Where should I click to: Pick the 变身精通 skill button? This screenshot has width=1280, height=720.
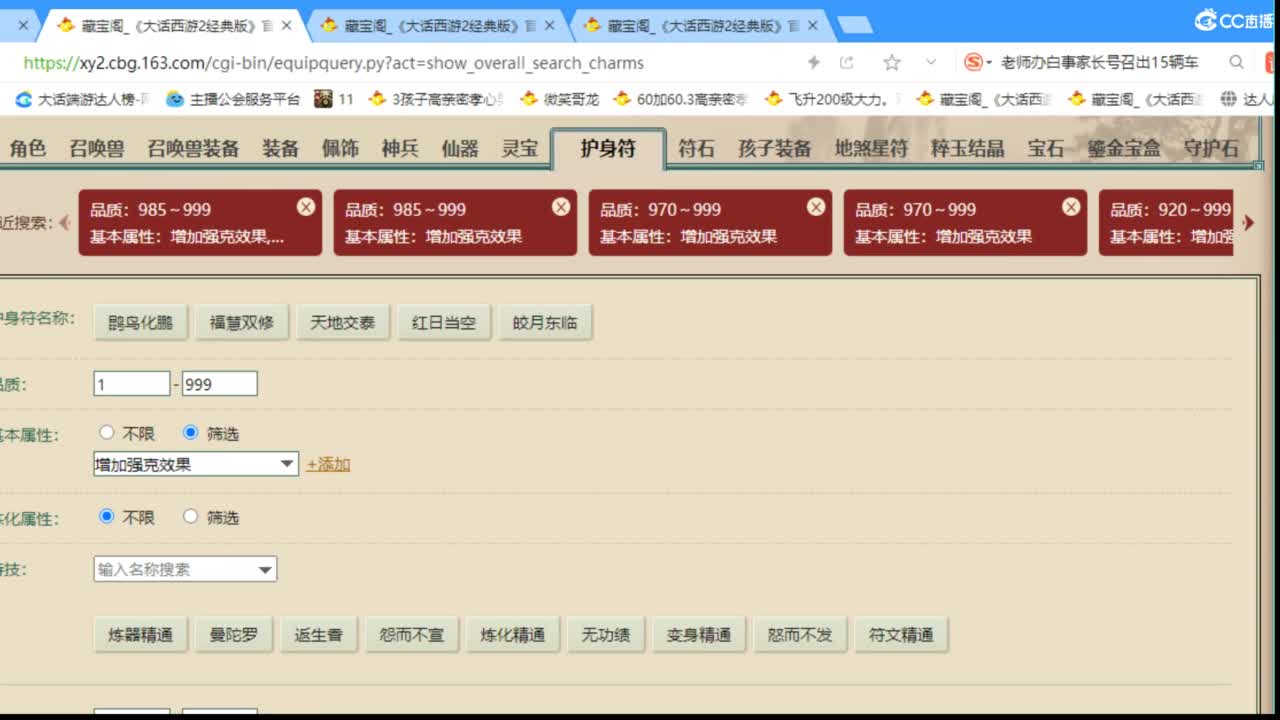point(699,634)
